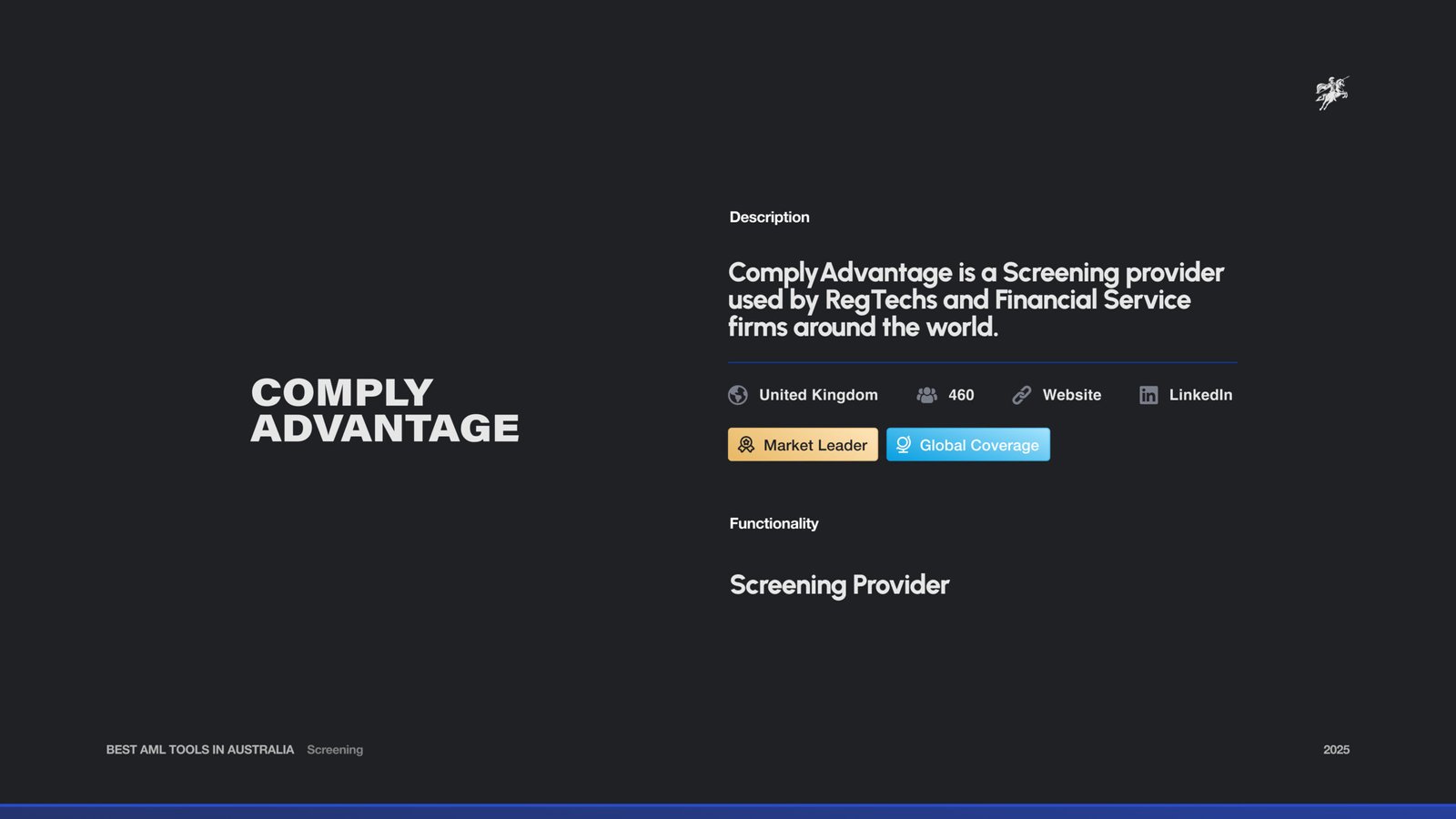Click the people icon beside 460
This screenshot has height=819, width=1456.
[x=926, y=395]
